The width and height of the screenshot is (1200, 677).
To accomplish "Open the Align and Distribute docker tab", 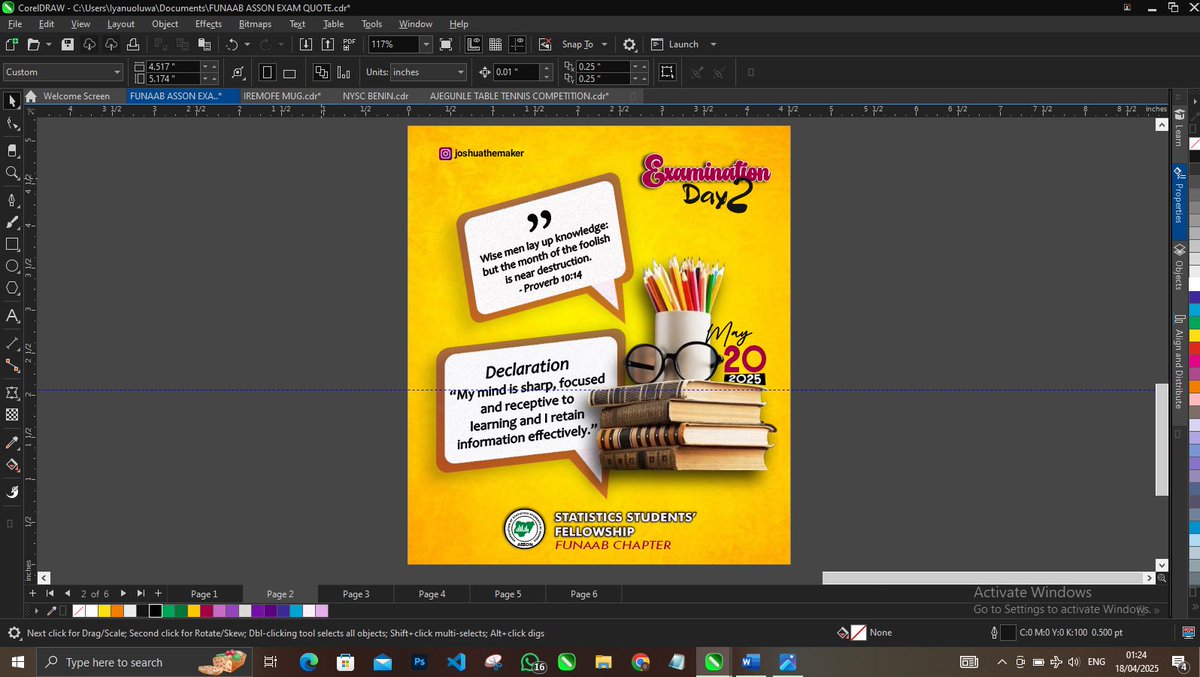I will [1179, 362].
